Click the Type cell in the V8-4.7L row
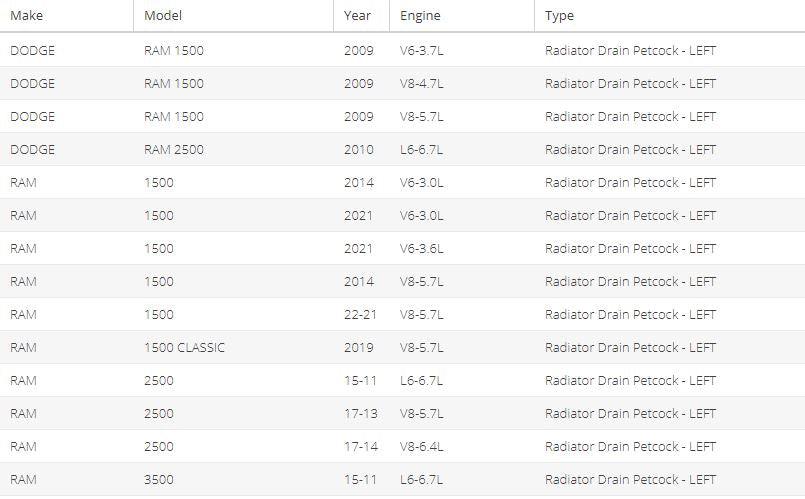This screenshot has height=499, width=805. point(630,83)
